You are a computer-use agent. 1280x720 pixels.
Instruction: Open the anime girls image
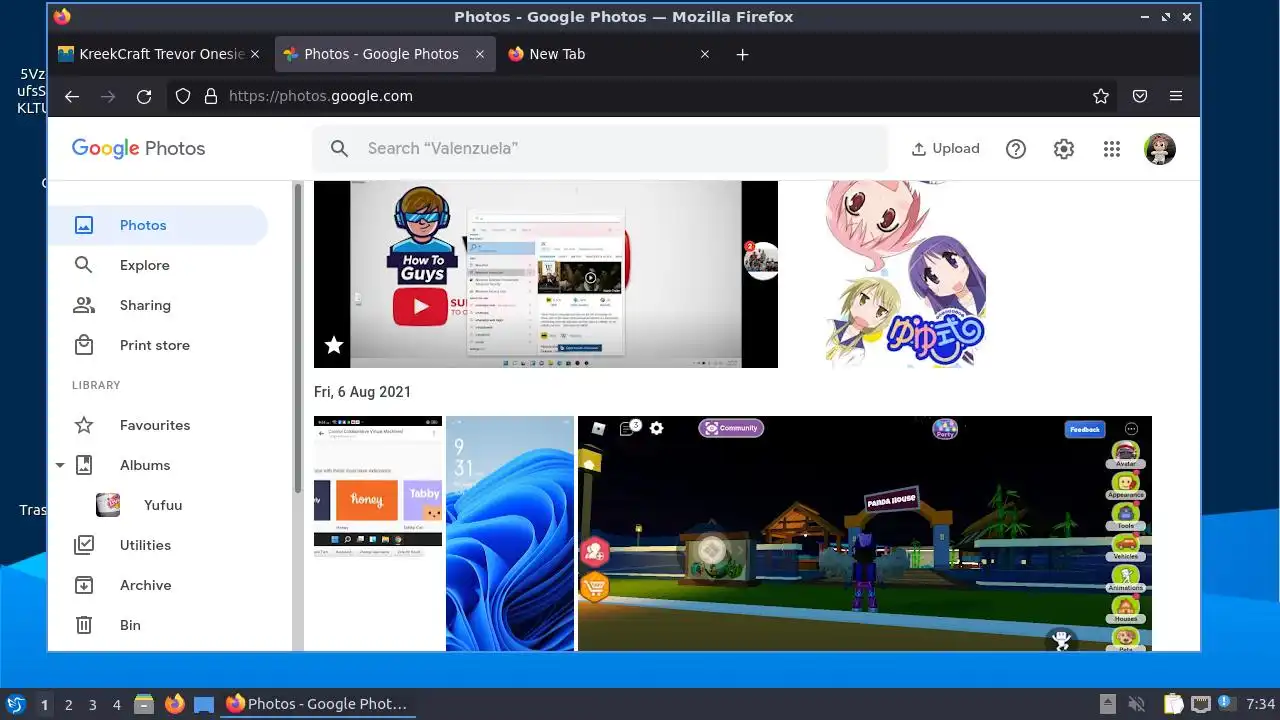tap(906, 274)
